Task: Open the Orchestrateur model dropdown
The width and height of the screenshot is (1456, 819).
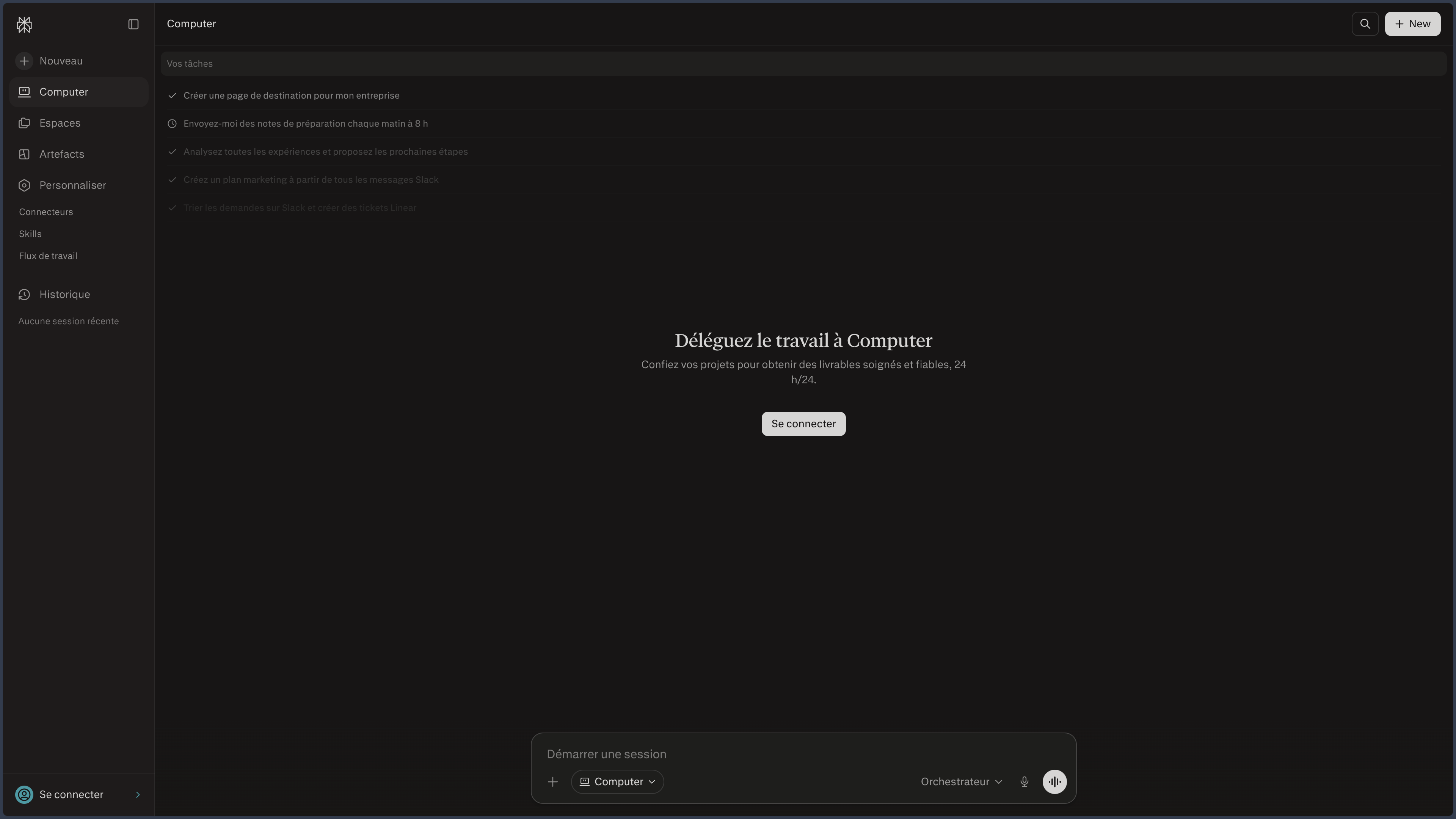Action: [x=962, y=782]
